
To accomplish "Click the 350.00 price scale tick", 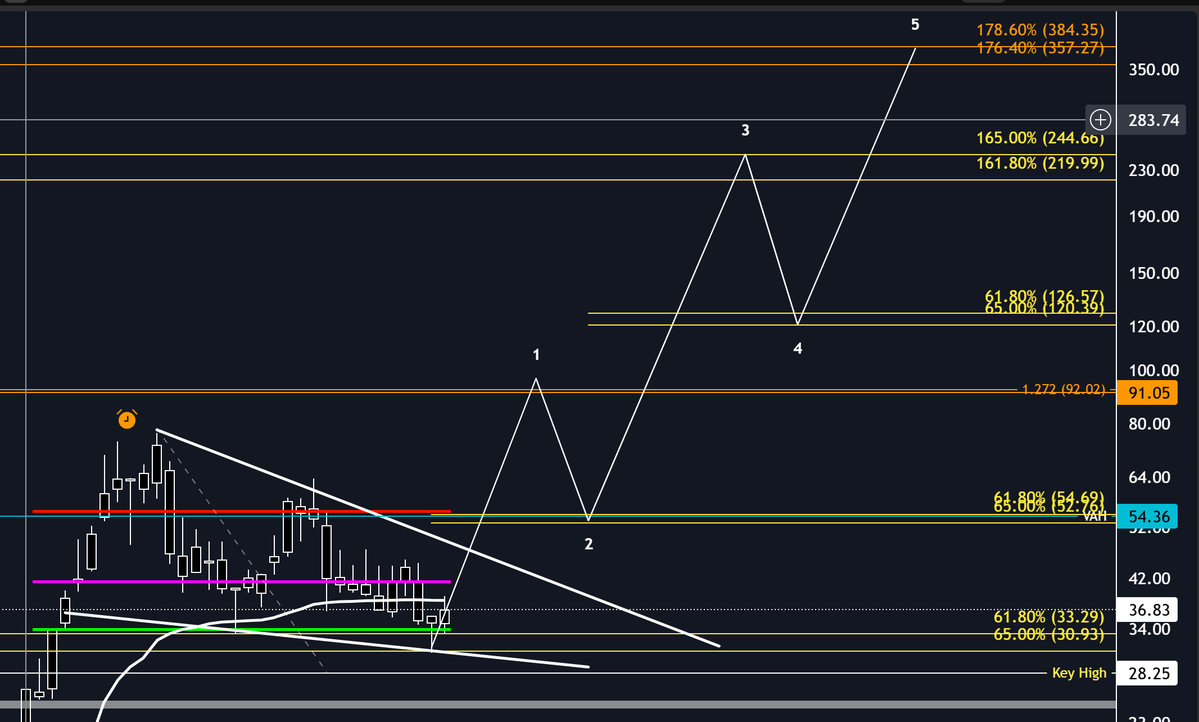I will pos(1153,70).
